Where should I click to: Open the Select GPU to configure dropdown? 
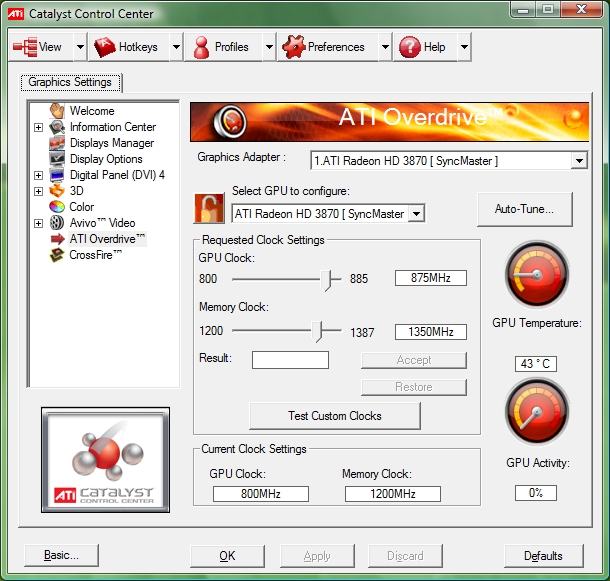click(416, 213)
